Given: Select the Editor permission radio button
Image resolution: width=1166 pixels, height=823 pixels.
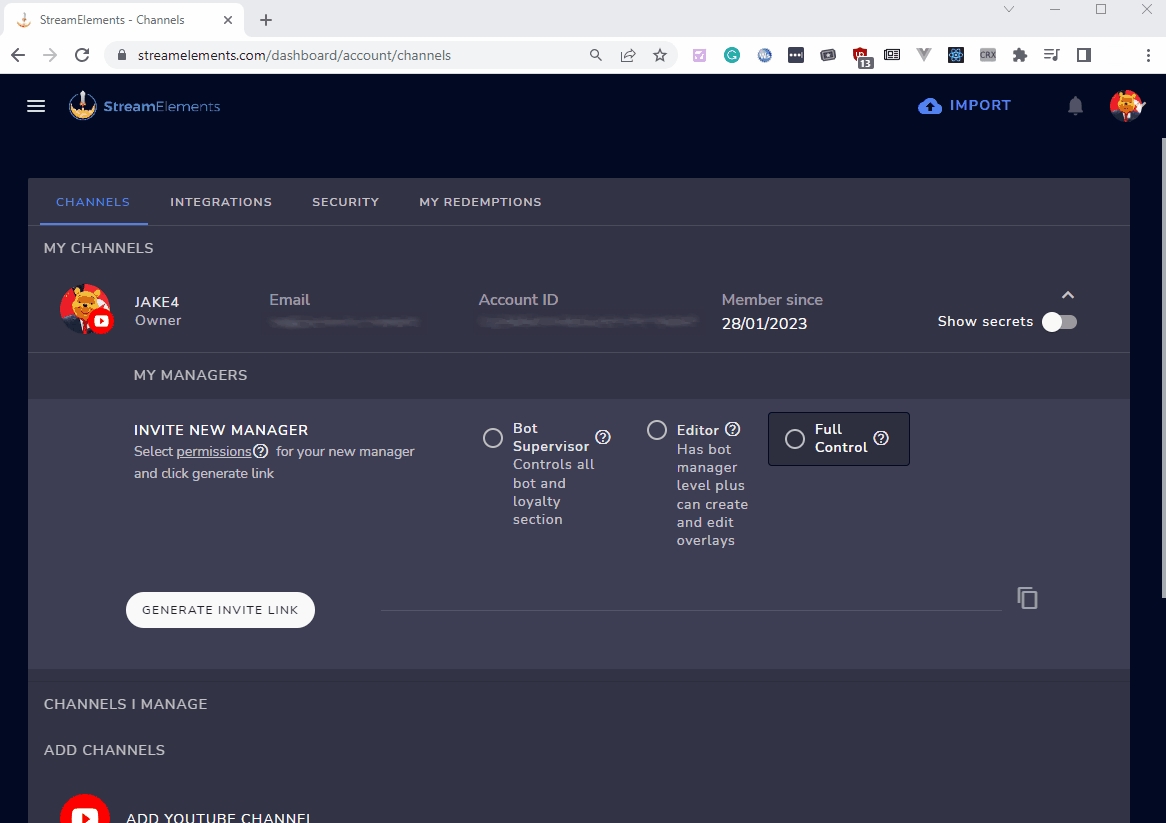Looking at the screenshot, I should tap(657, 430).
